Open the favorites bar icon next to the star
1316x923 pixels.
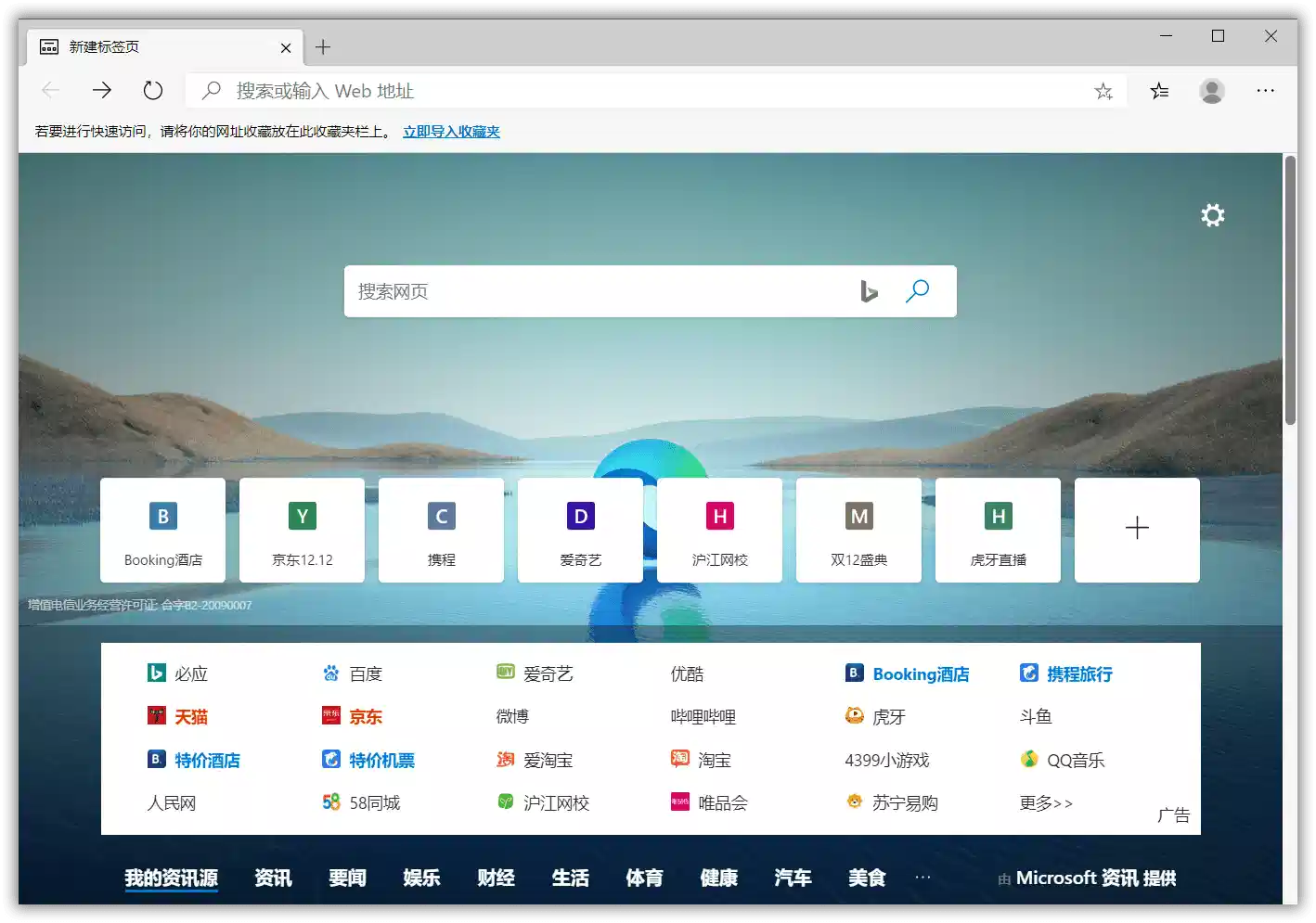(1158, 91)
